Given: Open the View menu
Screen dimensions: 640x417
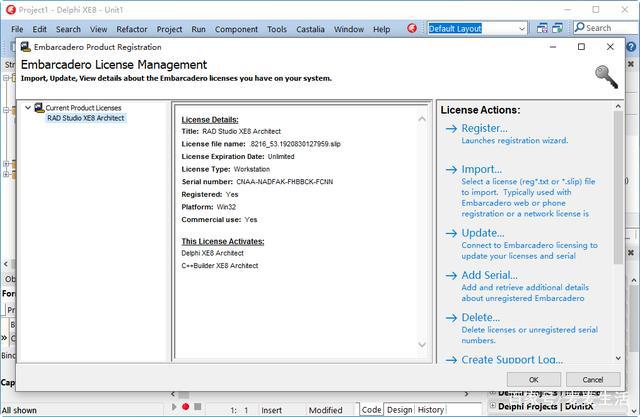Looking at the screenshot, I should click(x=98, y=29).
